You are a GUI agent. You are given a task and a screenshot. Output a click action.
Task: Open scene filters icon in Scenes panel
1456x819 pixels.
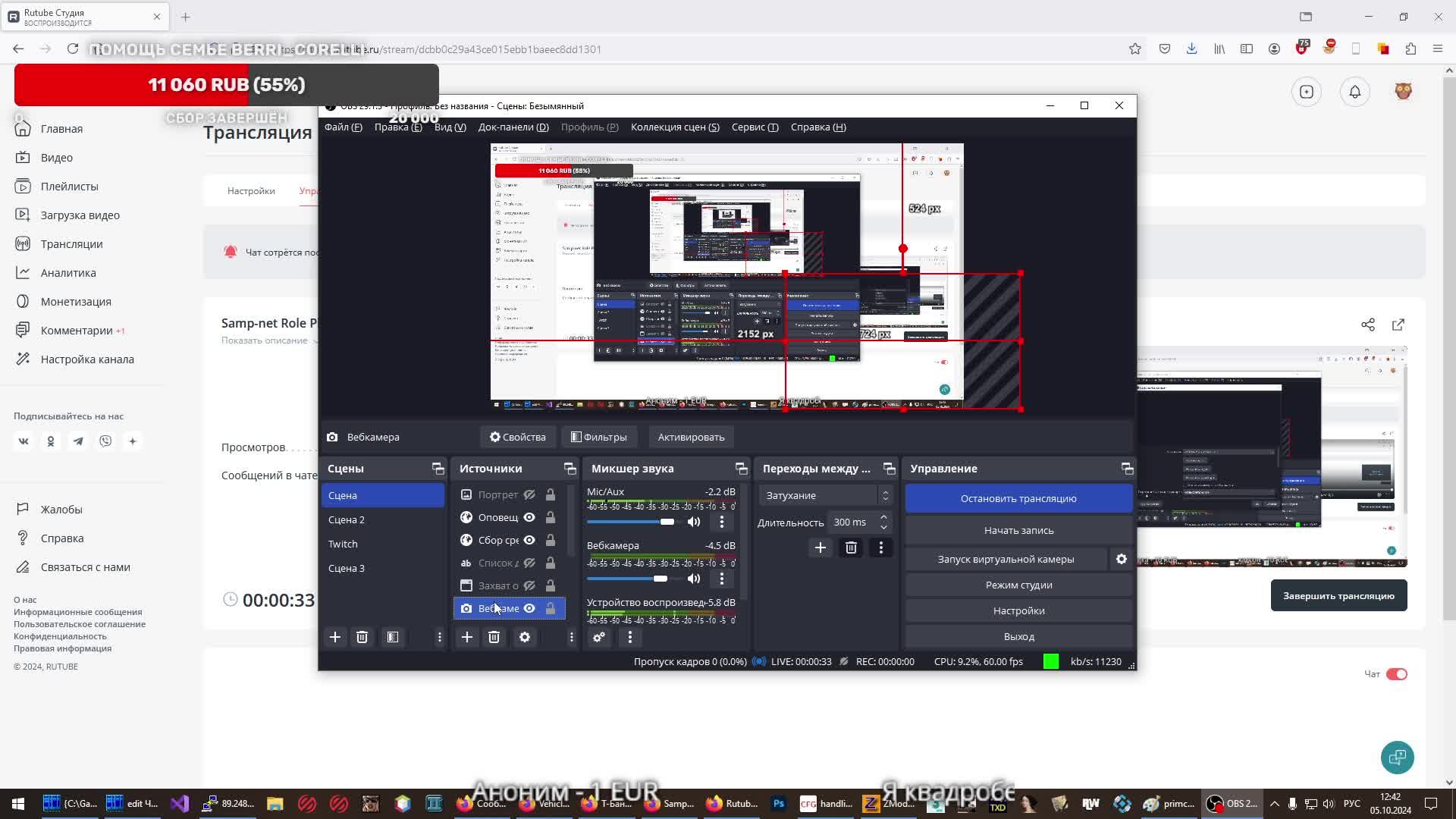[393, 638]
